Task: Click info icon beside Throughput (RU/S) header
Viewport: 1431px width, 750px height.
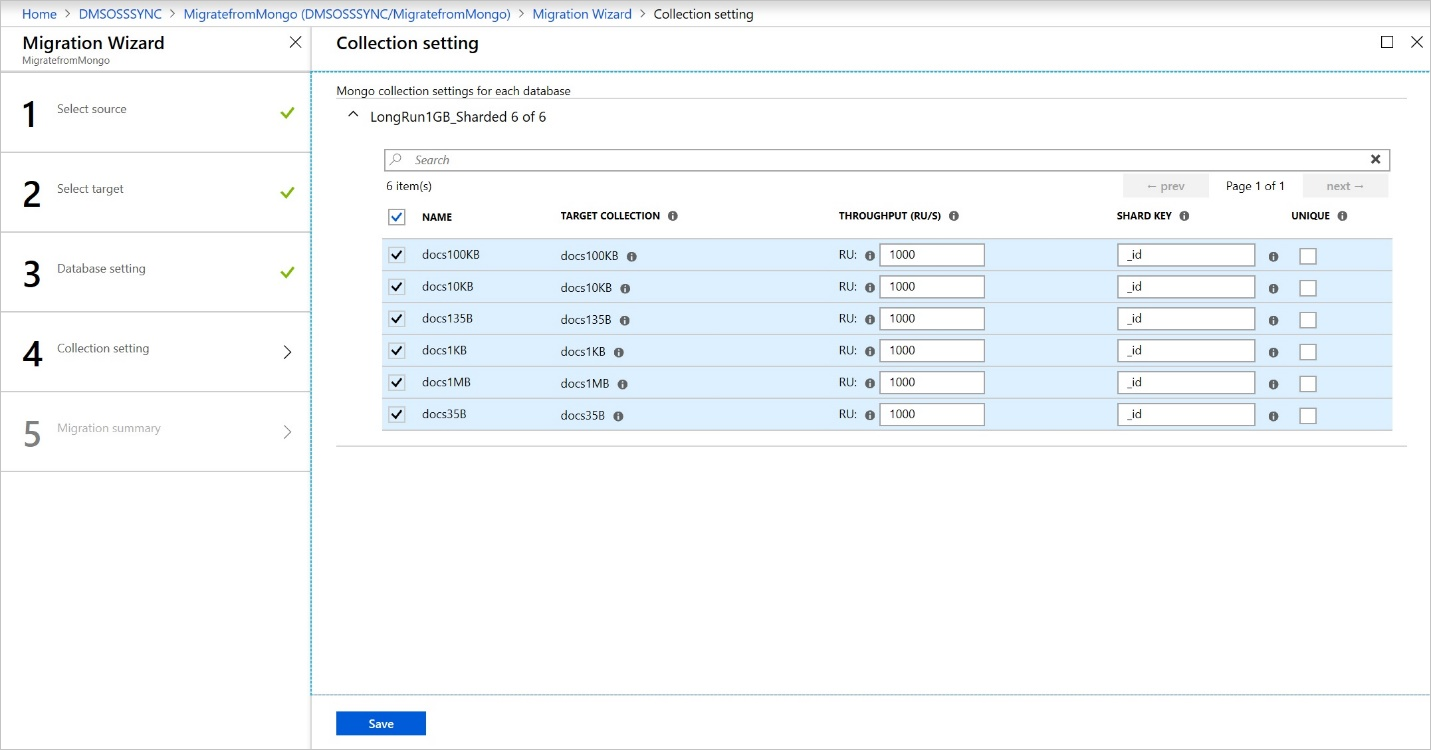Action: point(954,216)
